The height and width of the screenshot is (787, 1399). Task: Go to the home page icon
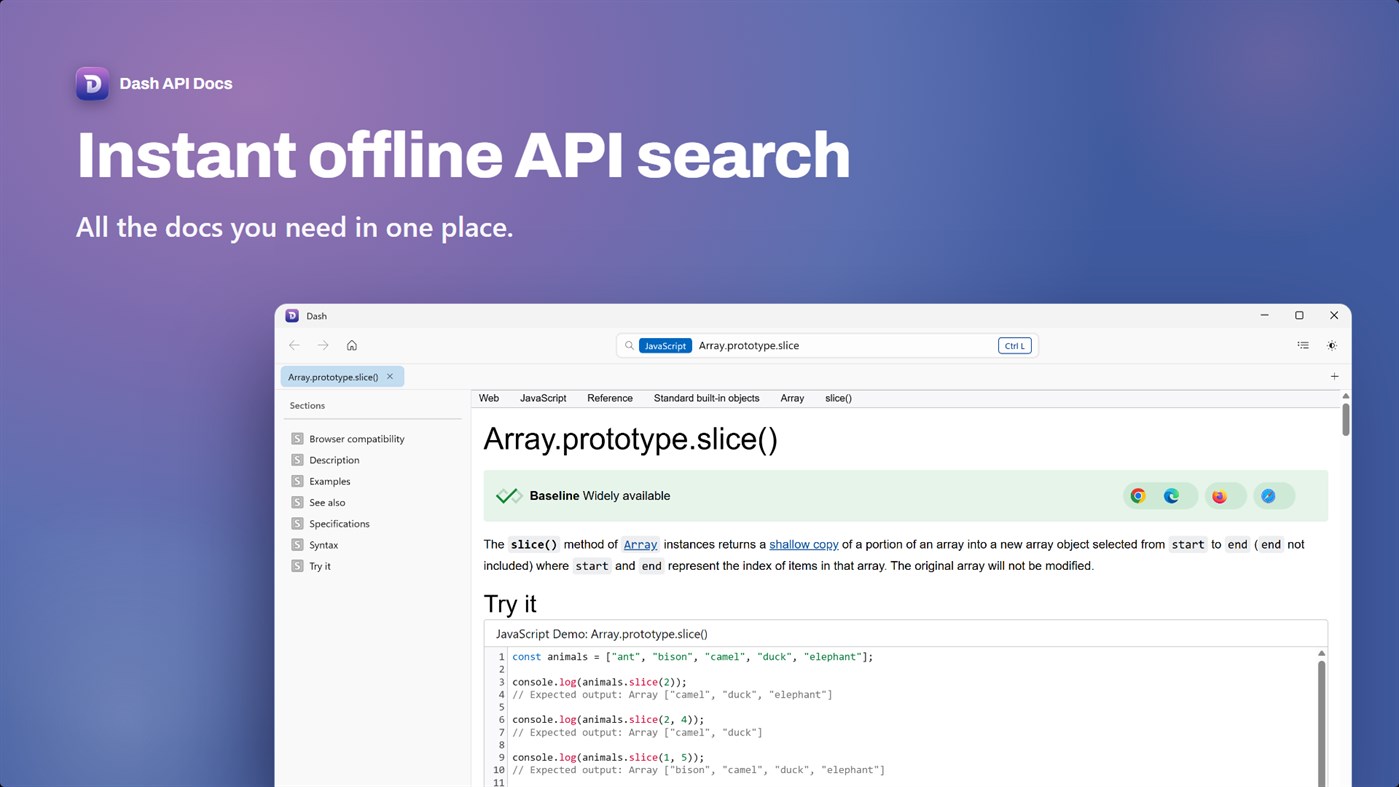point(352,345)
